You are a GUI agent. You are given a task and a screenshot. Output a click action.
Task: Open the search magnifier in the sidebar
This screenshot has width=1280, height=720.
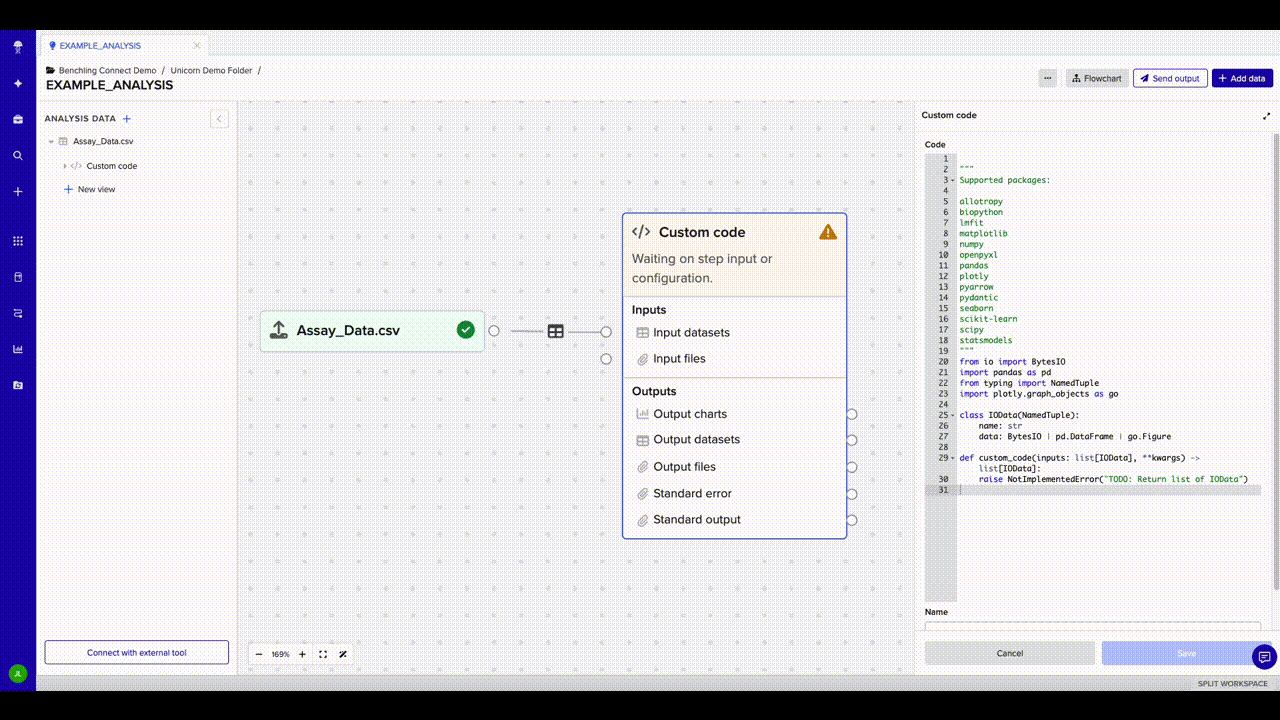[x=18, y=155]
